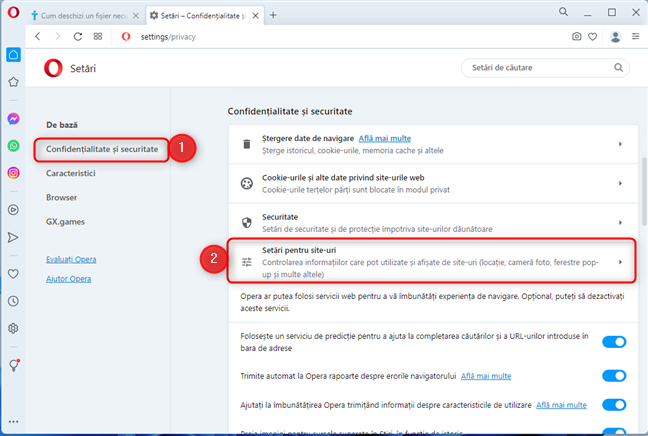Open Settings gear in the sidebar
Image resolution: width=648 pixels, height=436 pixels.
[13, 329]
